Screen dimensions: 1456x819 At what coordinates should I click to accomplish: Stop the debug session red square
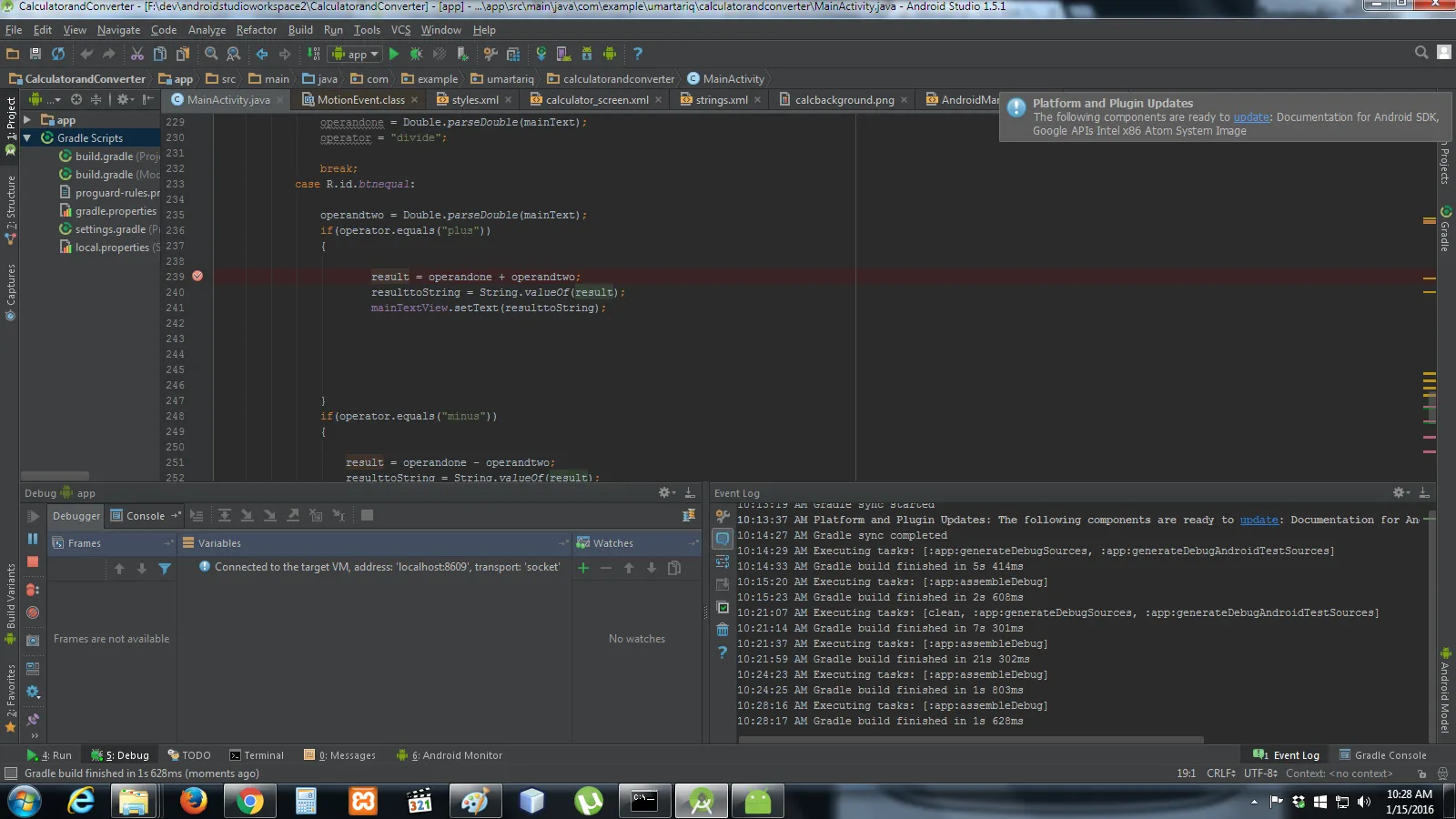coord(33,562)
